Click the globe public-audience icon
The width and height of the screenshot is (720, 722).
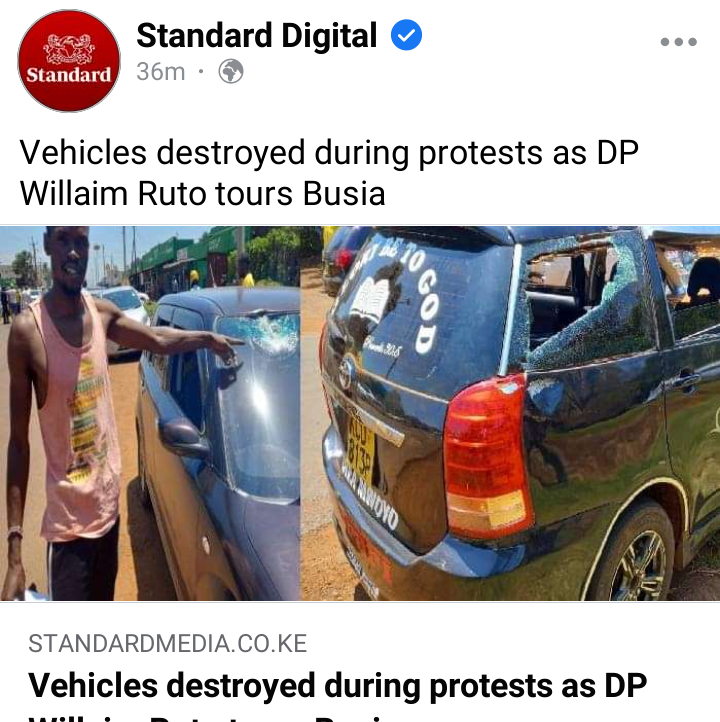(x=231, y=71)
